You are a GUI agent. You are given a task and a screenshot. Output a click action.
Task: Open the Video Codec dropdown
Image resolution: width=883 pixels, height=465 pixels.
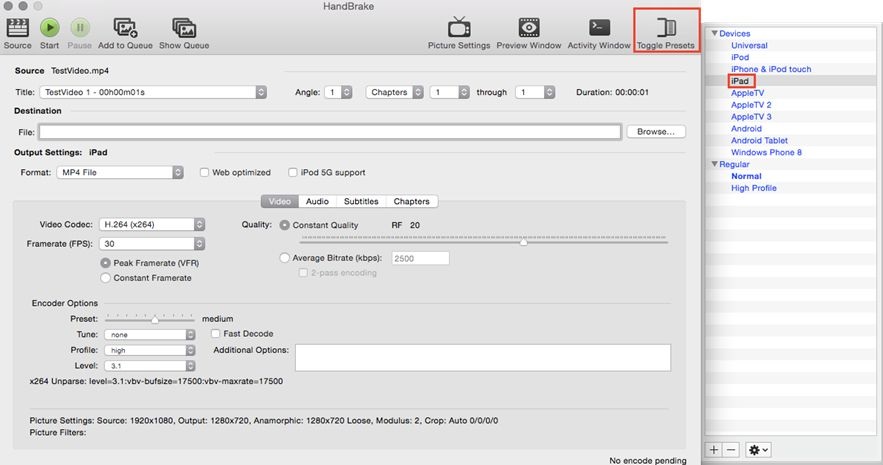[151, 224]
